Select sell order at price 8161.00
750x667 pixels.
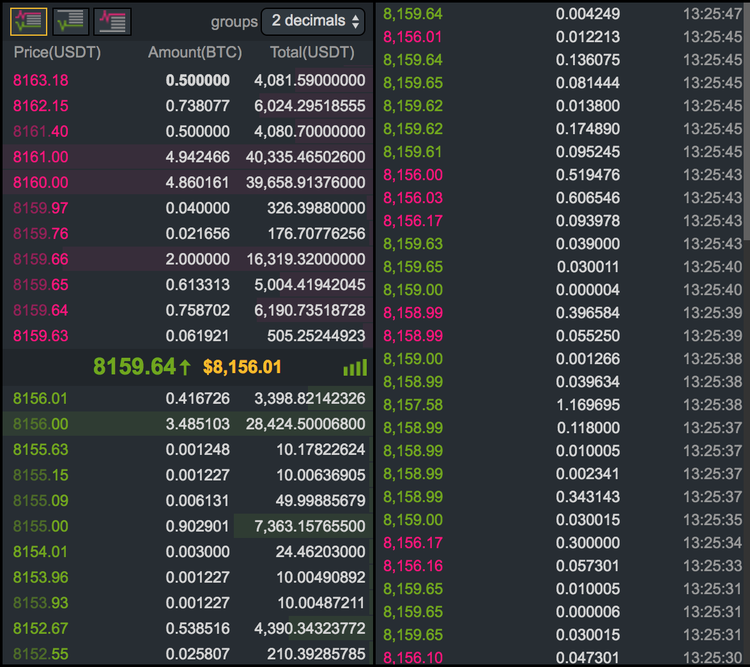coord(188,157)
